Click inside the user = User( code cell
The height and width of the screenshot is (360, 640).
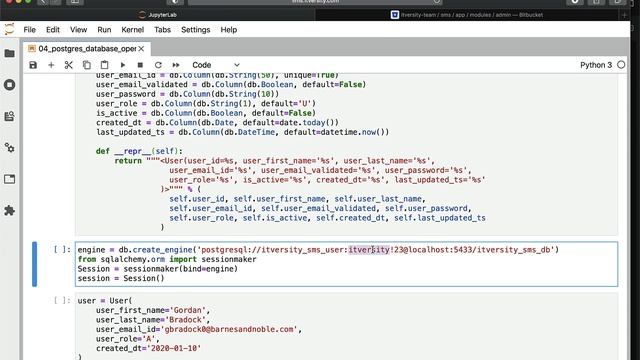pos(346,327)
